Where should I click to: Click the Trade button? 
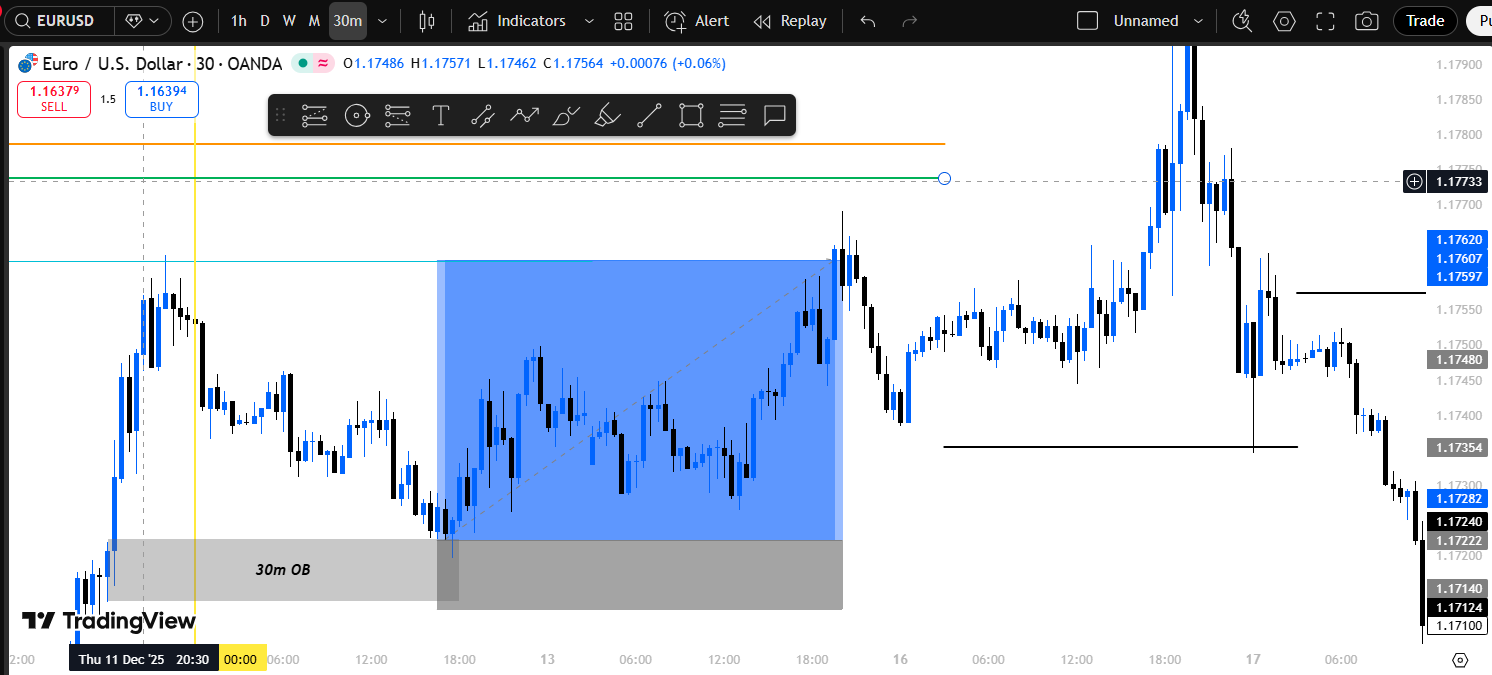point(1424,21)
